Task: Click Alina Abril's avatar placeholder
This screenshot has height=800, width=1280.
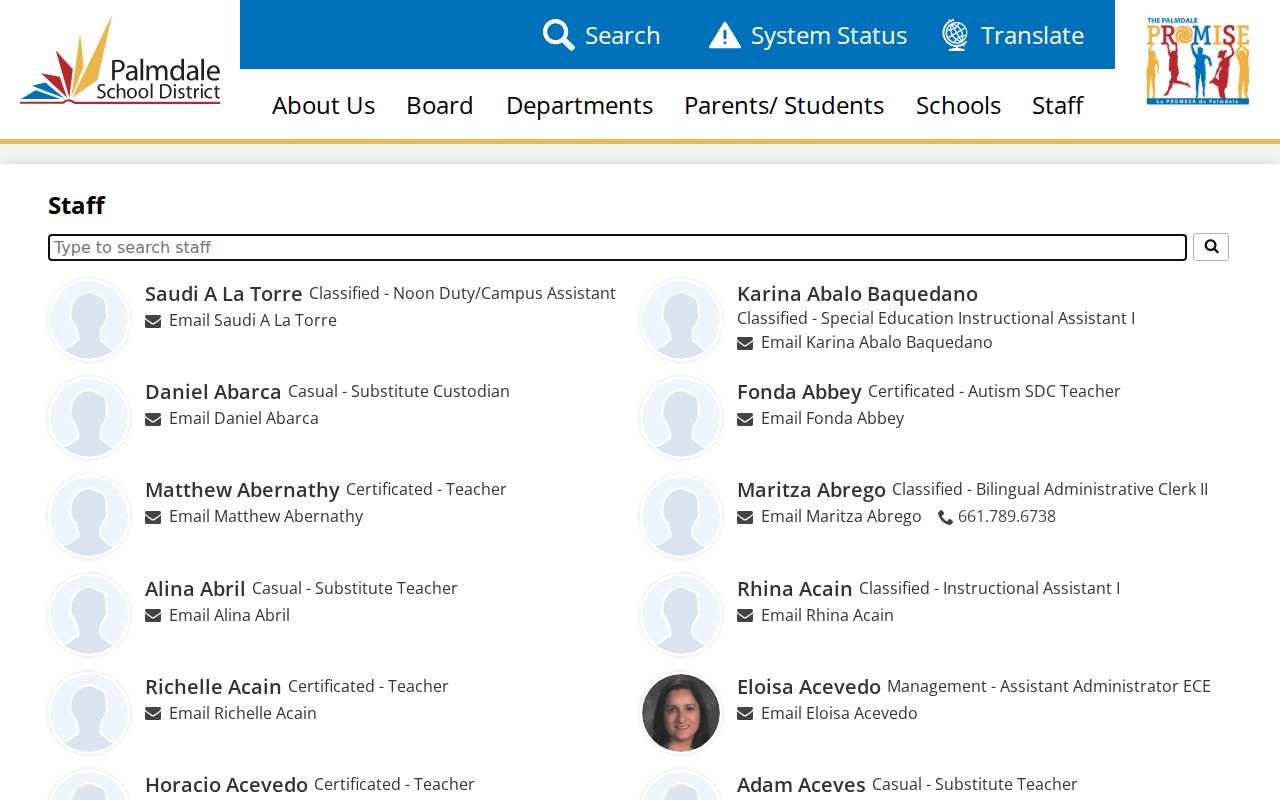Action: point(89,615)
